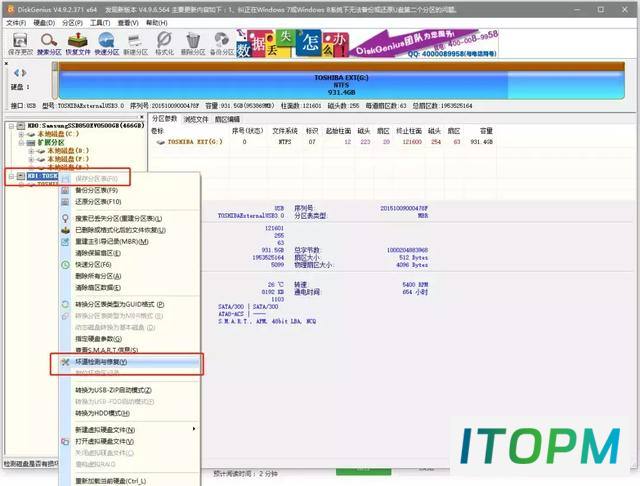Collapse the HD0 Samsung SSD tree node
This screenshot has width=640, height=486.
(12, 126)
